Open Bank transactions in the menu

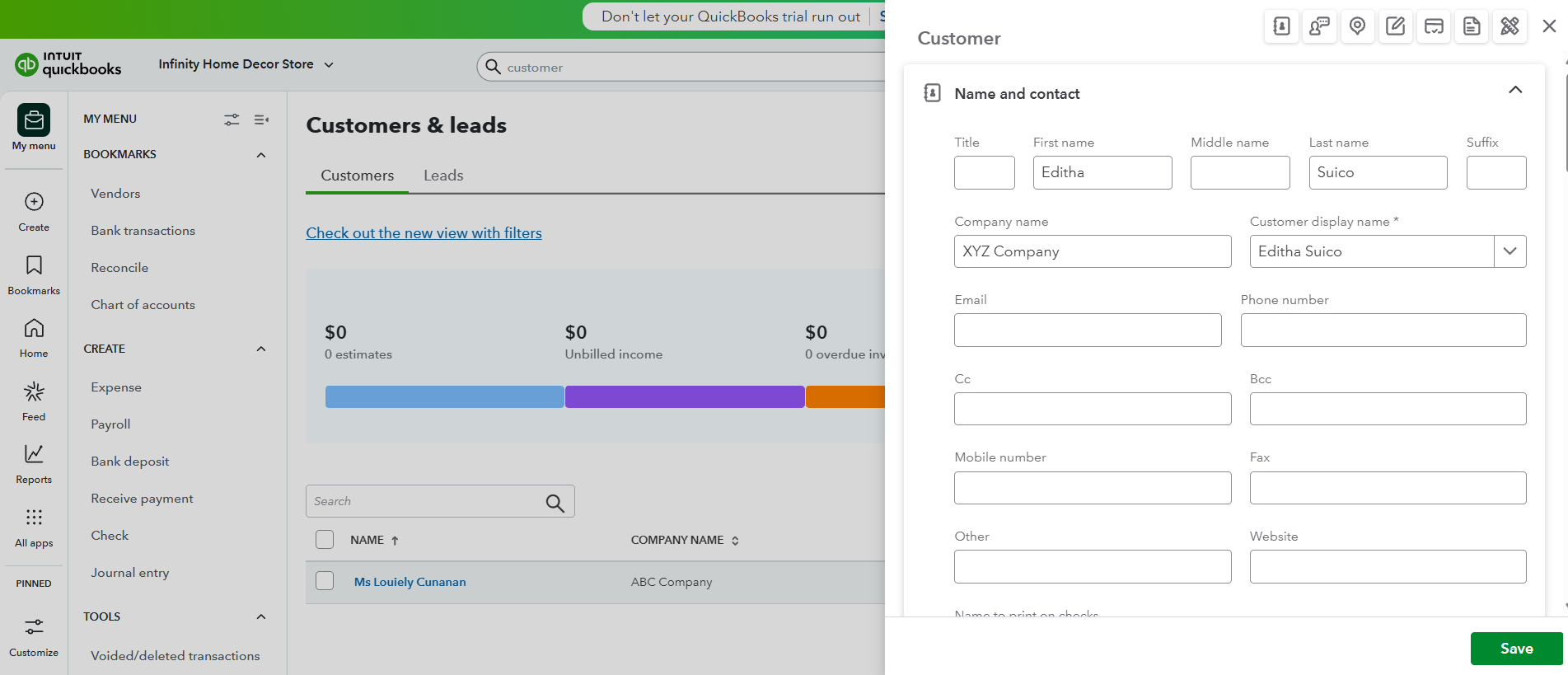click(143, 231)
